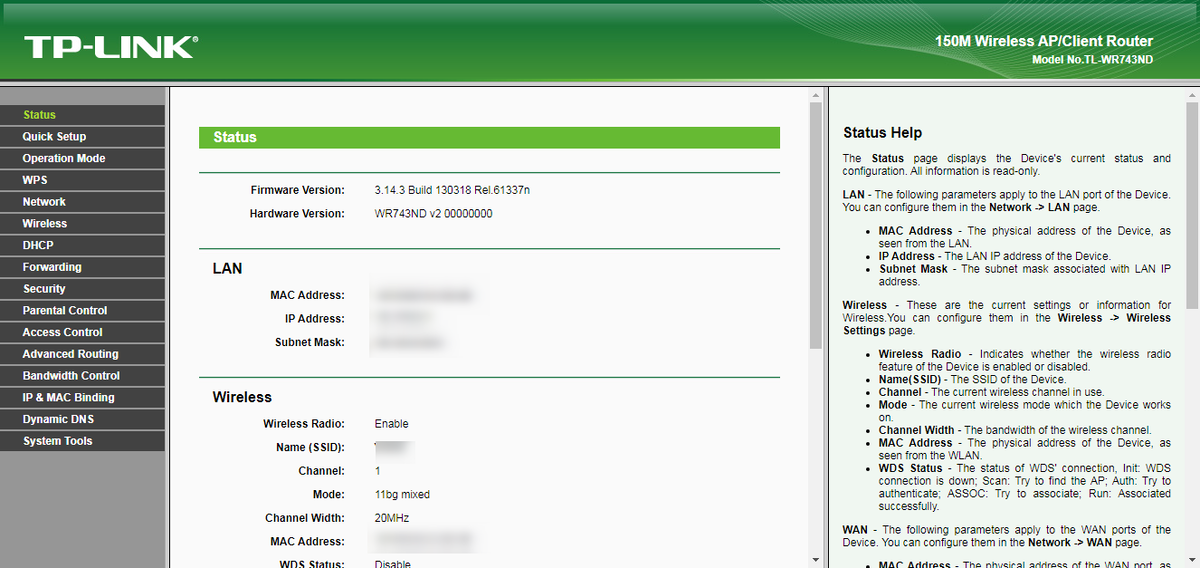Click main panel scroll down arrow
The width and height of the screenshot is (1200, 568).
pos(815,561)
